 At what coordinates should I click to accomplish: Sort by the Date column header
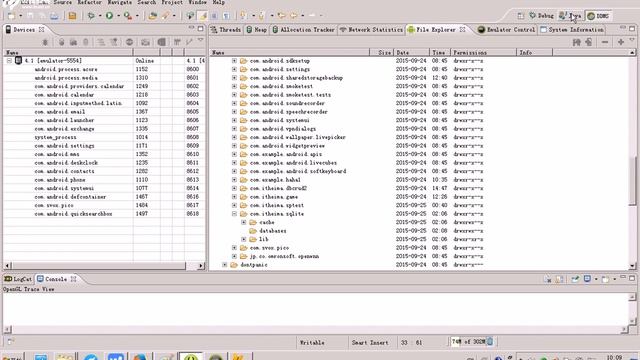(x=411, y=53)
